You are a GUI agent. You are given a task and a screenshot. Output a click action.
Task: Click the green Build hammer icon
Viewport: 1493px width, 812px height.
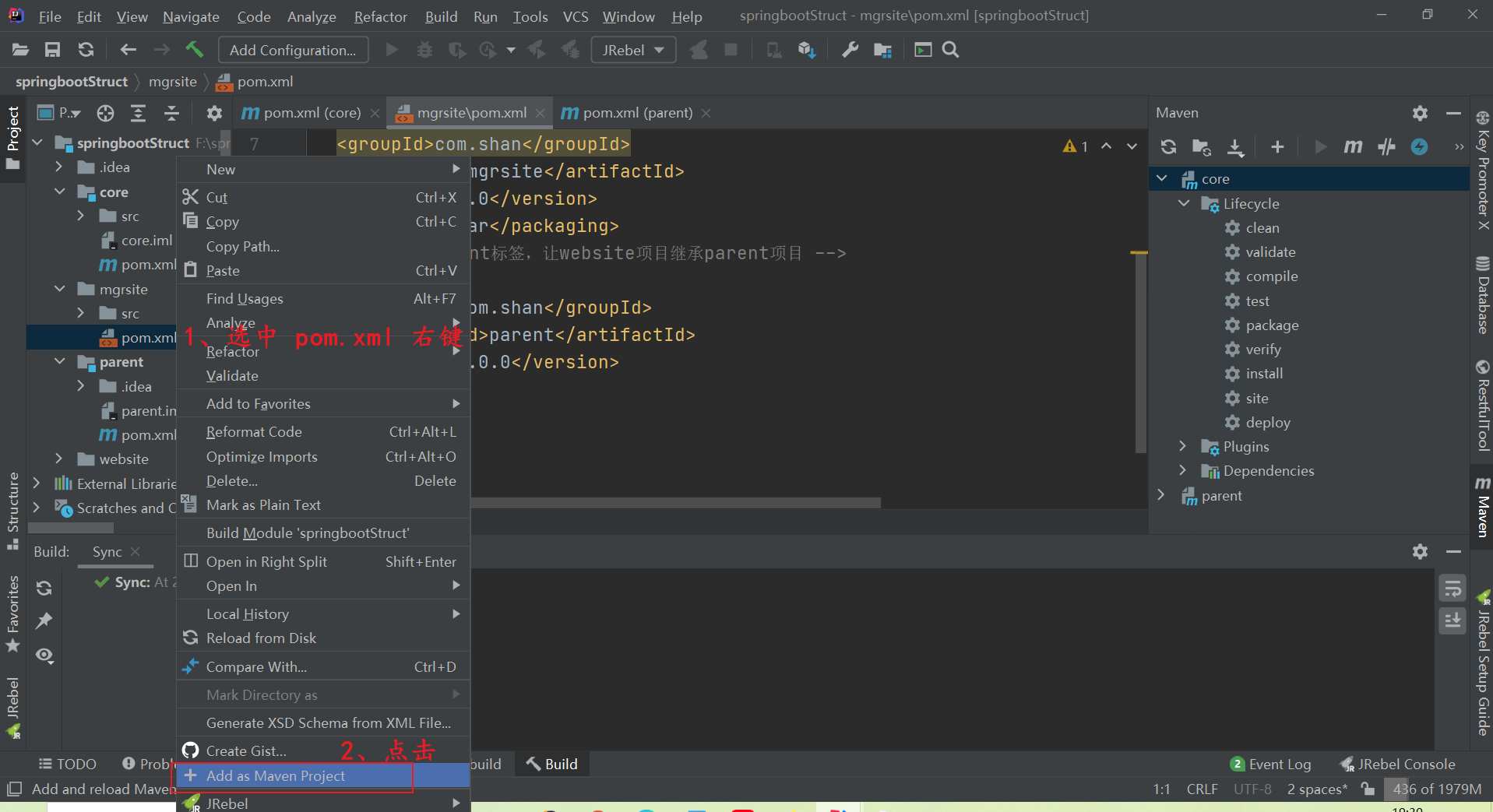pyautogui.click(x=194, y=50)
